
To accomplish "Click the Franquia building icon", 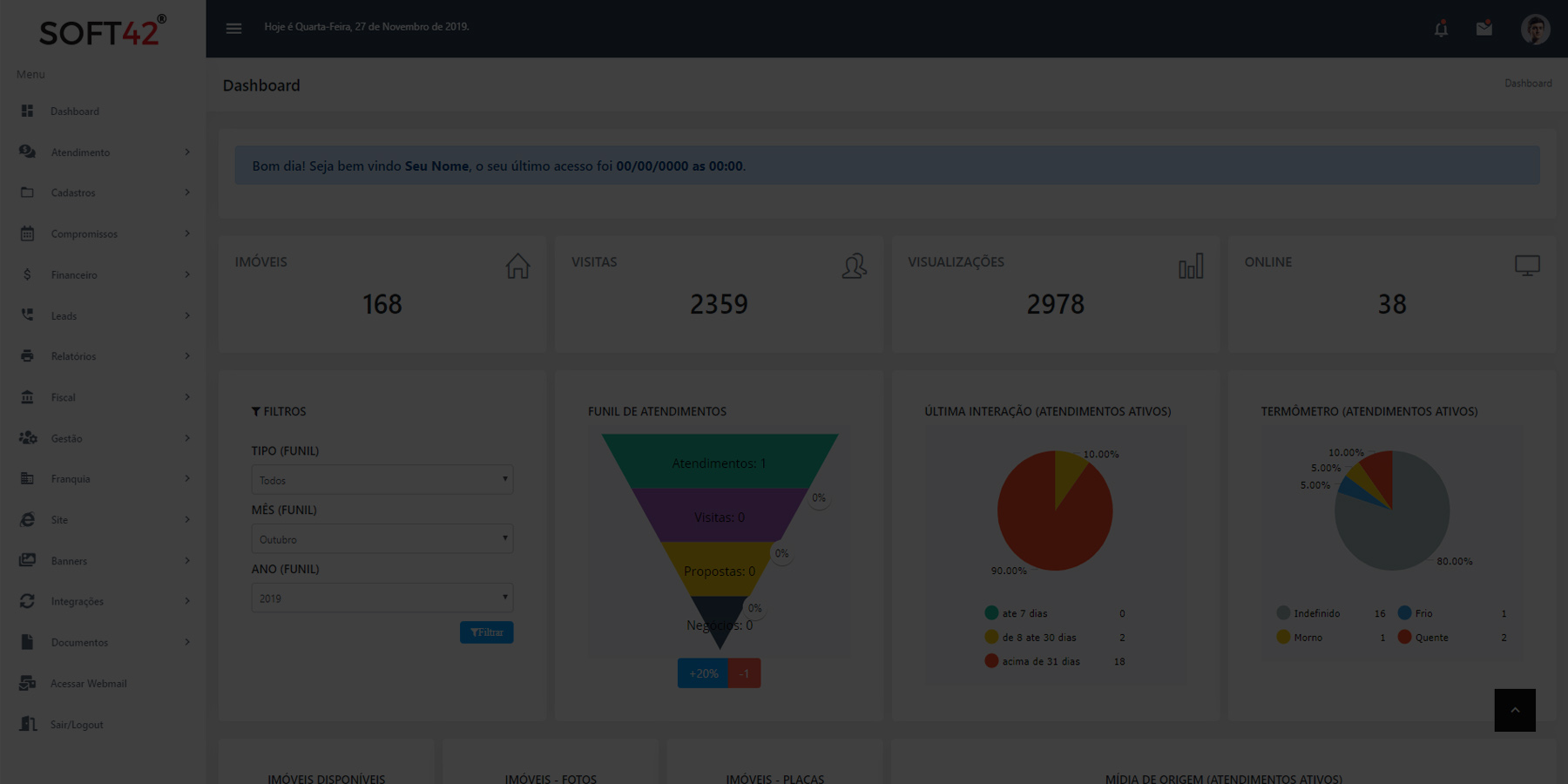I will [27, 478].
